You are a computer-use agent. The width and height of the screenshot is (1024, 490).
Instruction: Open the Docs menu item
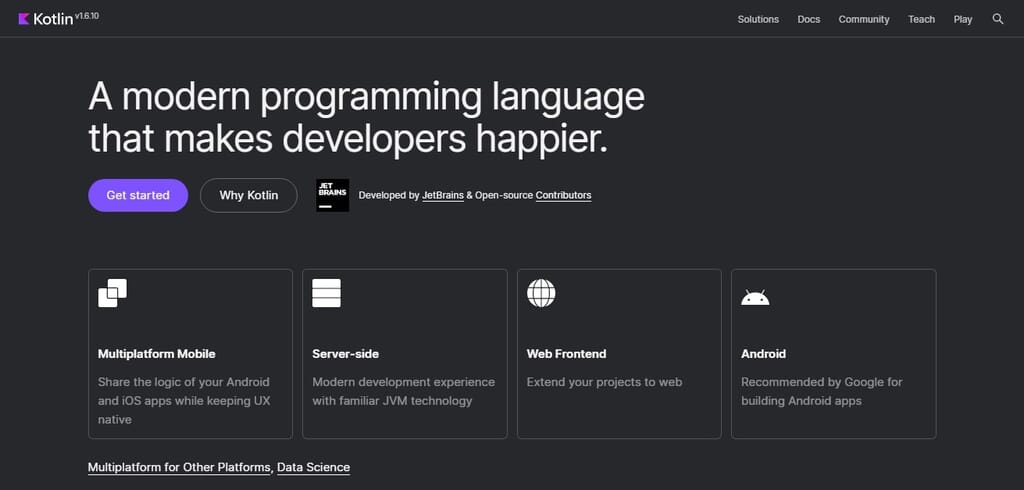(x=808, y=20)
